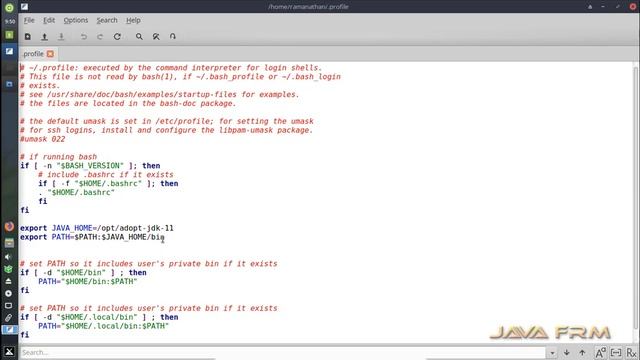Open the Replace tool icon

(x=156, y=37)
